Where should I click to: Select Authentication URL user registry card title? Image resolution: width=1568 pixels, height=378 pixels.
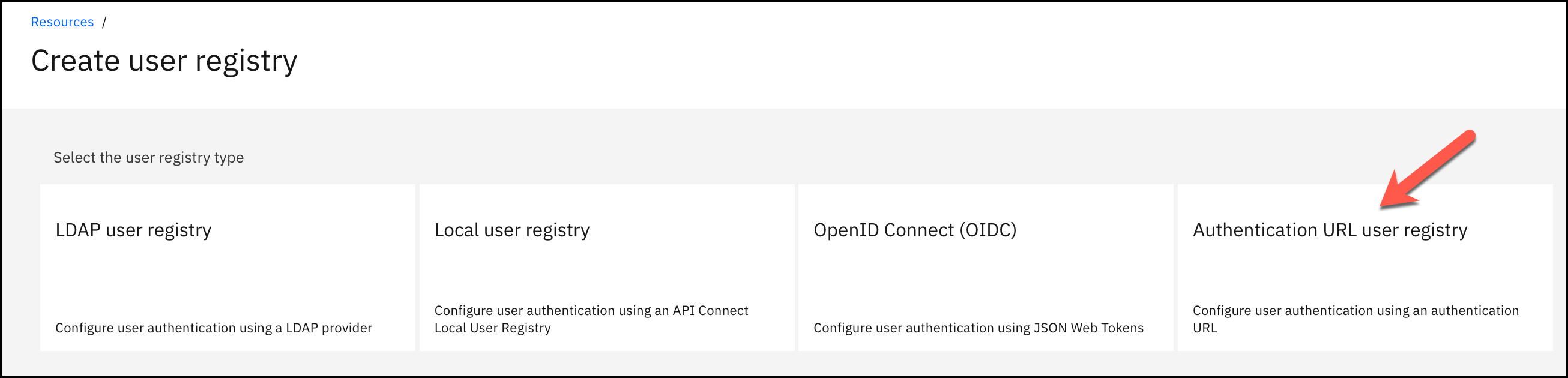[1330, 230]
